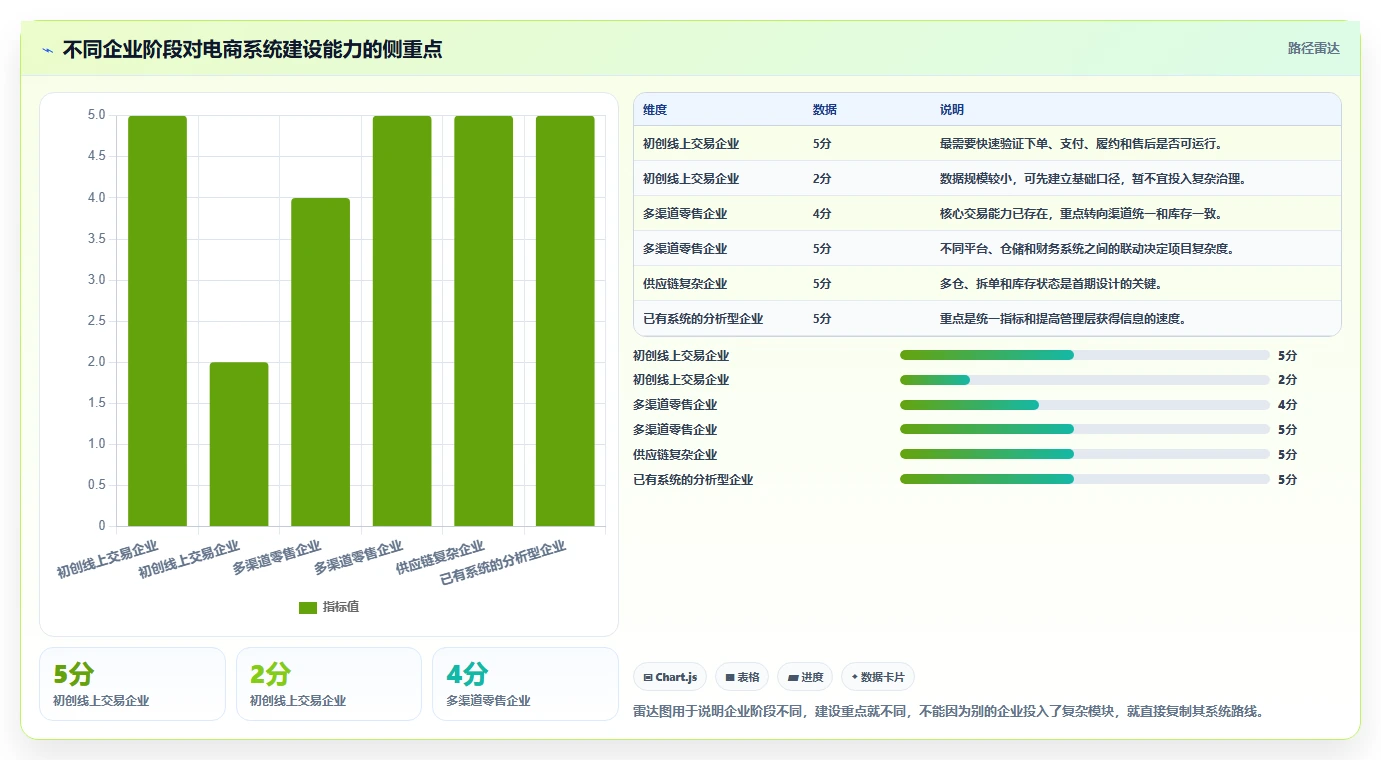This screenshot has height=760, width=1381.
Task: Click the 数据卡片 tag pill
Action: click(878, 677)
